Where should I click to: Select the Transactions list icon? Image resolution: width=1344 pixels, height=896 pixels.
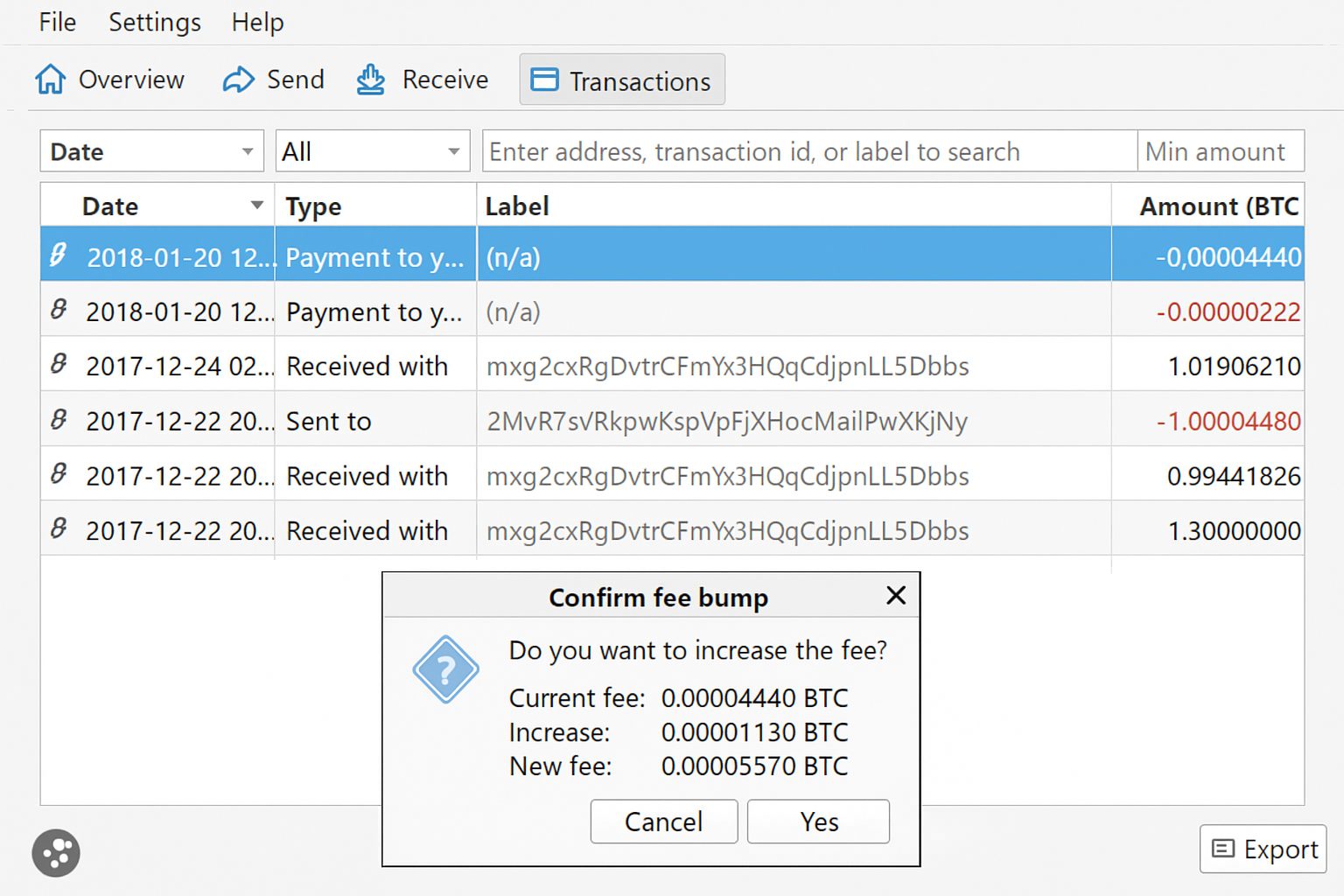(x=544, y=79)
